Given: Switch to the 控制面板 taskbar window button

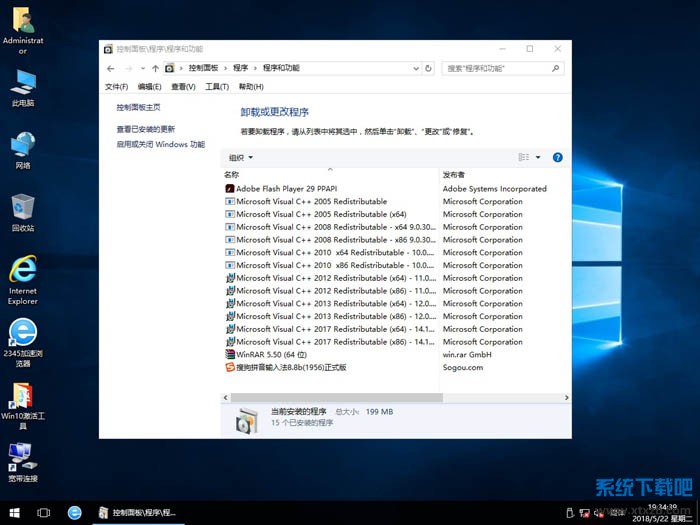Looking at the screenshot, I should (138, 512).
